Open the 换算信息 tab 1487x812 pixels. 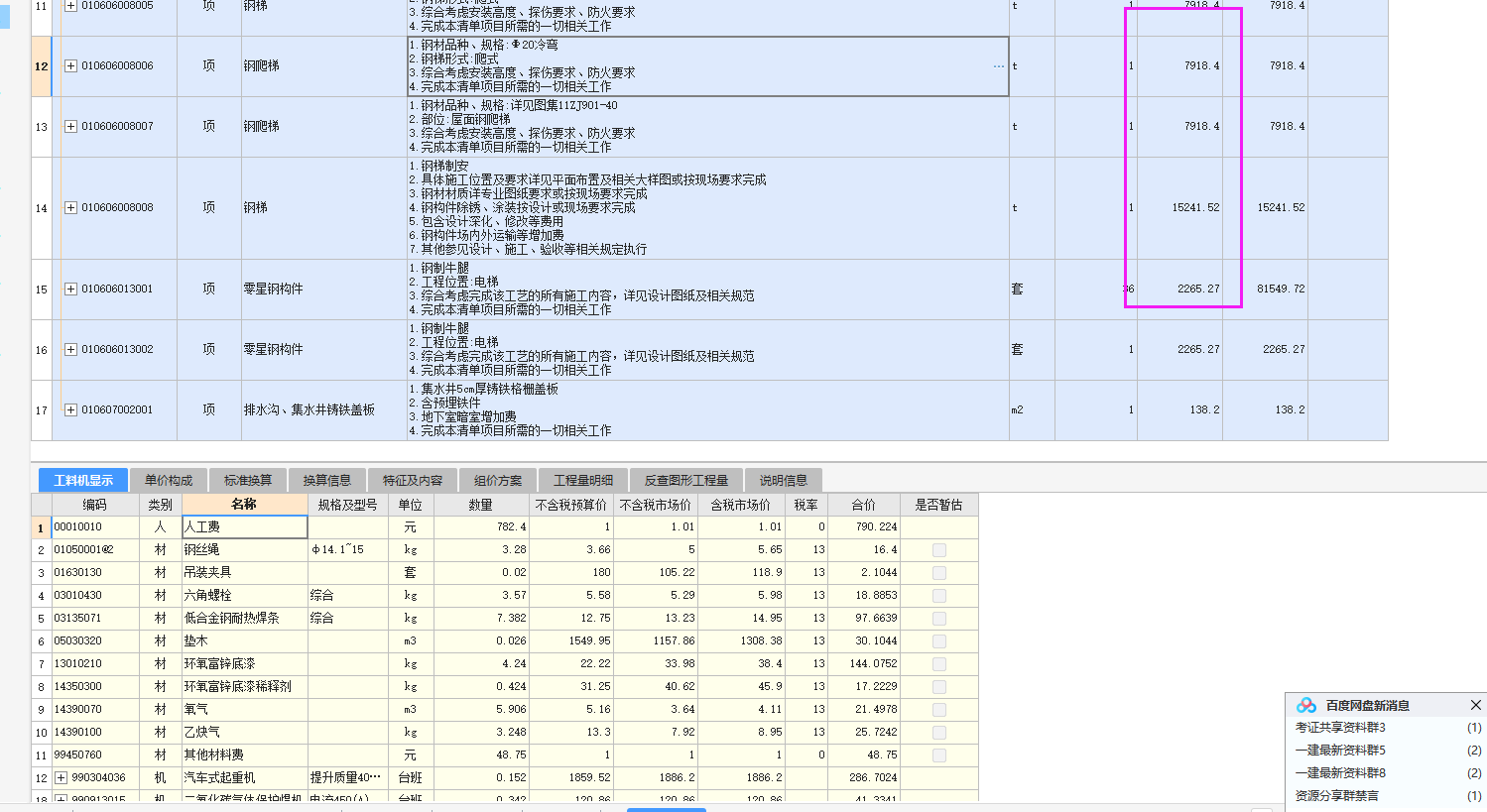point(327,481)
